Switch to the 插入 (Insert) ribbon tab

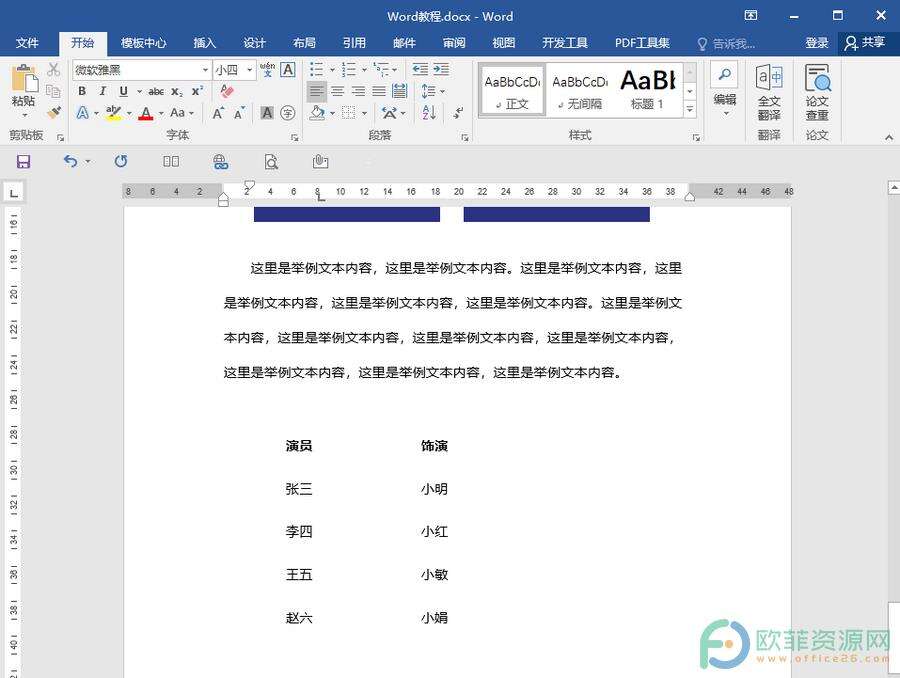(x=204, y=43)
